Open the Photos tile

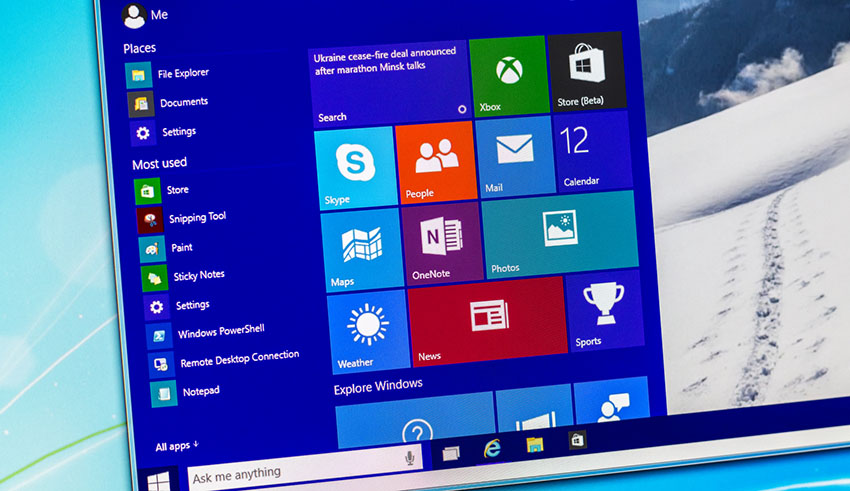pos(560,235)
